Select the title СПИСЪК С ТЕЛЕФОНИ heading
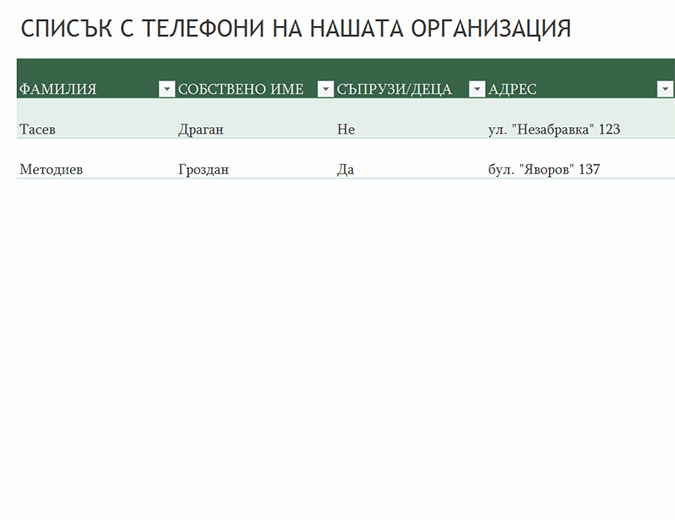The width and height of the screenshot is (675, 520). click(x=296, y=29)
